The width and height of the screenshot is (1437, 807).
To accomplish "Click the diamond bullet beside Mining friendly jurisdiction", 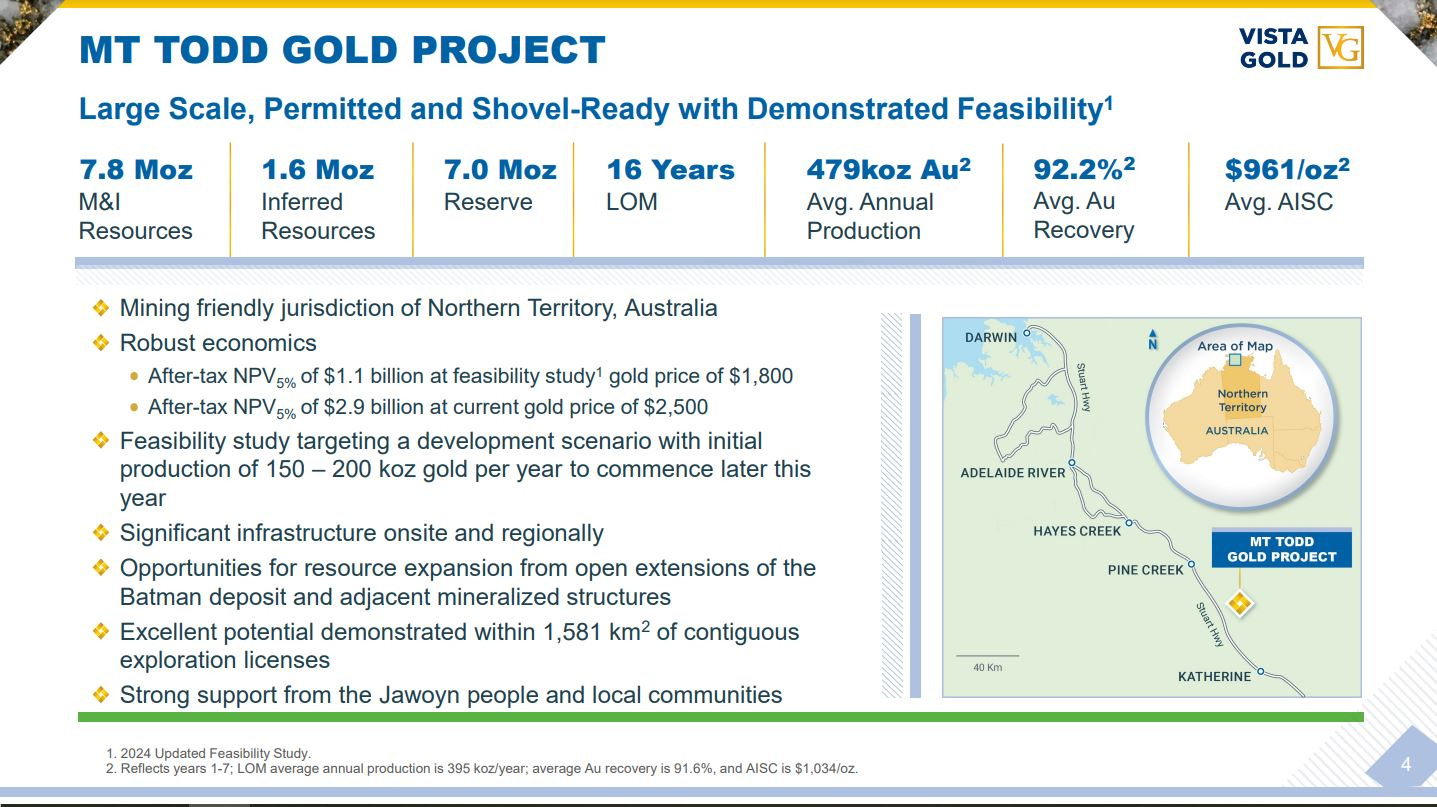I will pyautogui.click(x=101, y=308).
